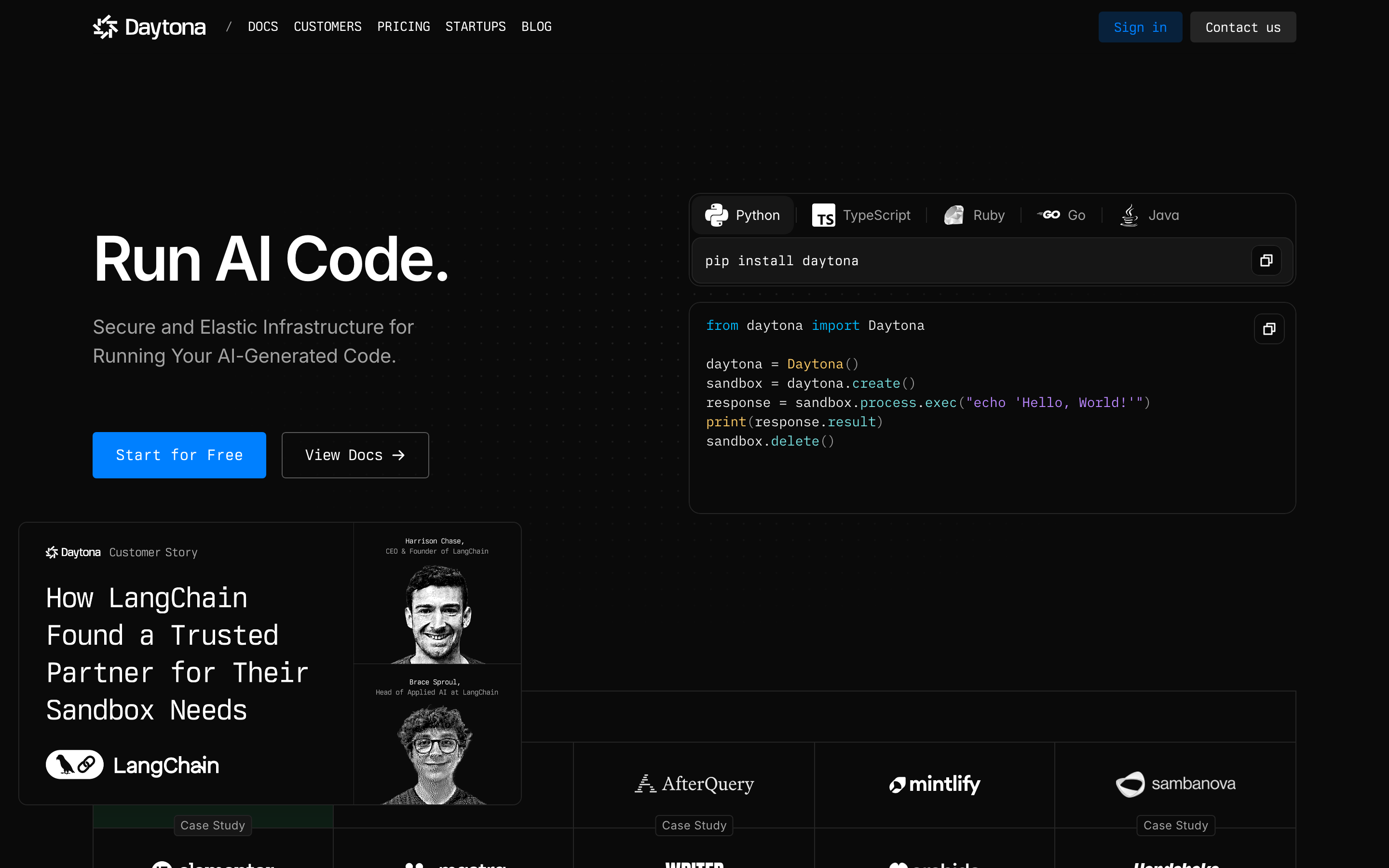Click 'from daytona import Daytona' code line
1389x868 pixels.
click(x=815, y=325)
